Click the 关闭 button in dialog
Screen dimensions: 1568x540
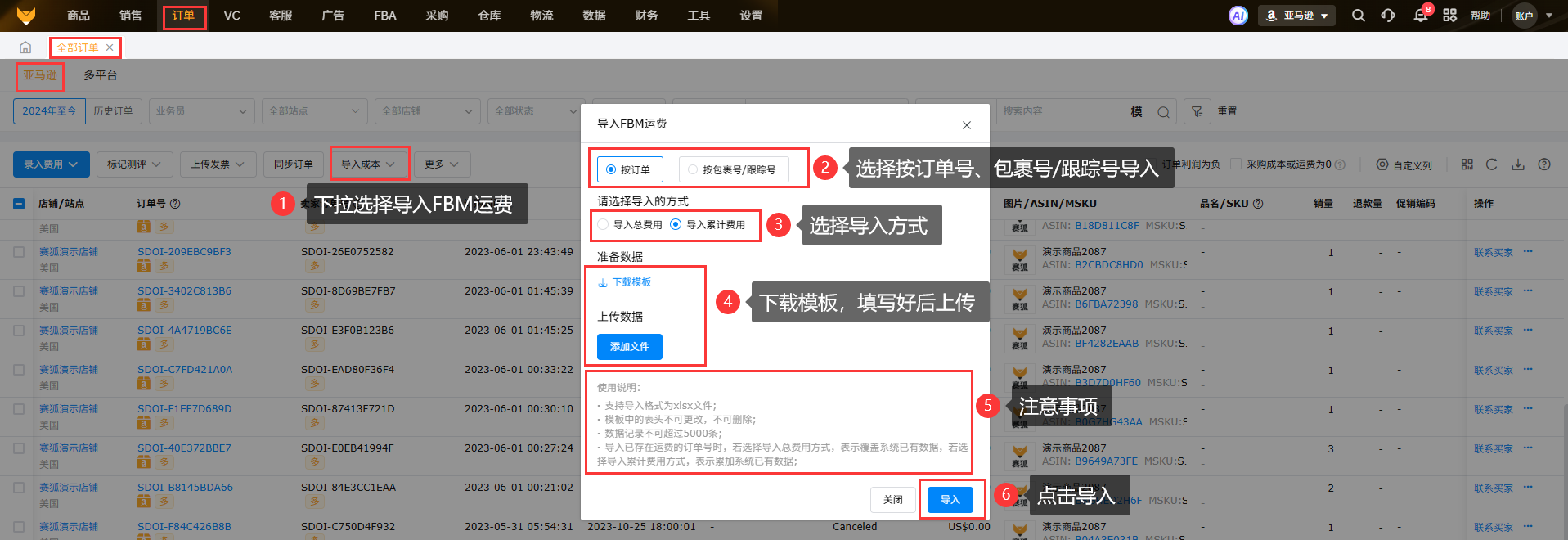point(893,500)
